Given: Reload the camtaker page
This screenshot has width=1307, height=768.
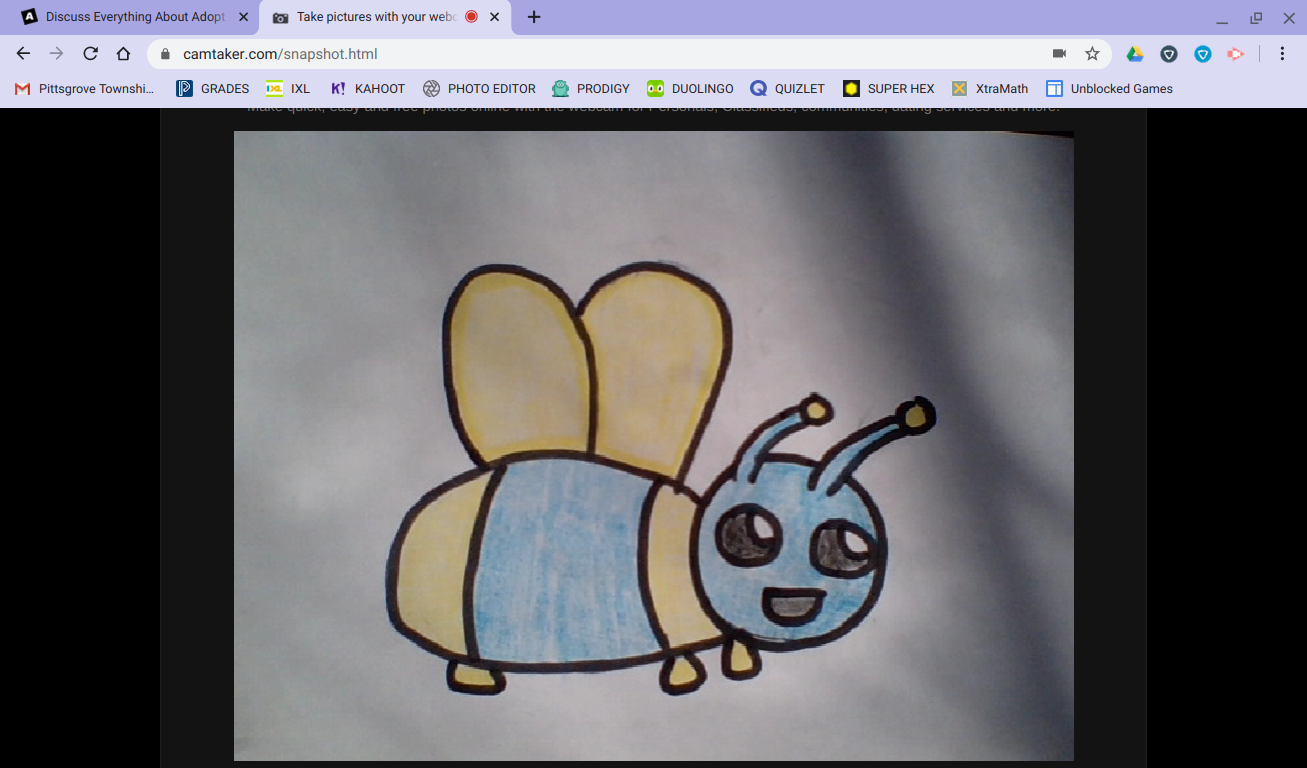Looking at the screenshot, I should 90,54.
